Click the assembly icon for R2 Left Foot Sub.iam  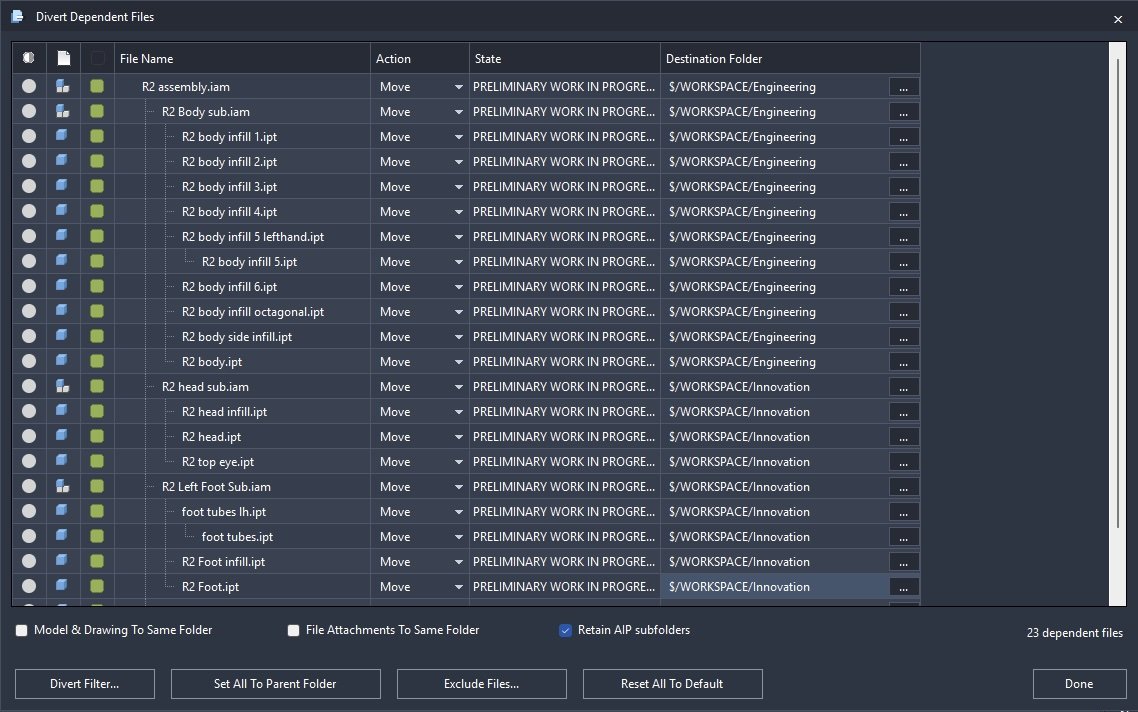click(62, 486)
